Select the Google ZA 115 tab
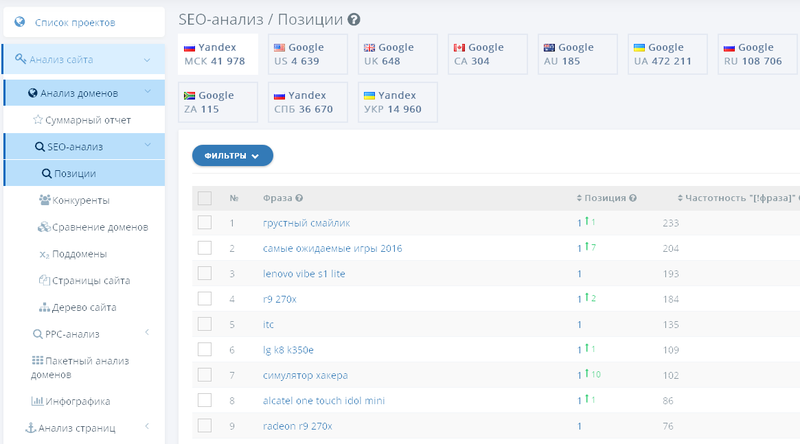This screenshot has height=444, width=800. point(218,102)
